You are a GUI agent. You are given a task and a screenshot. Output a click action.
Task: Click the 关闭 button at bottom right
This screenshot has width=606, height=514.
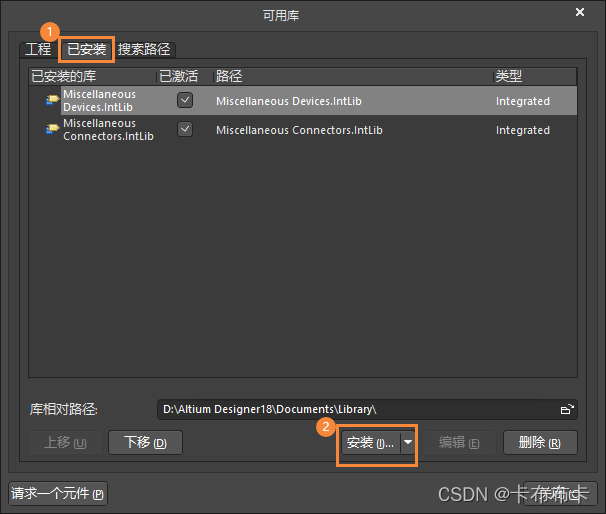[x=558, y=494]
